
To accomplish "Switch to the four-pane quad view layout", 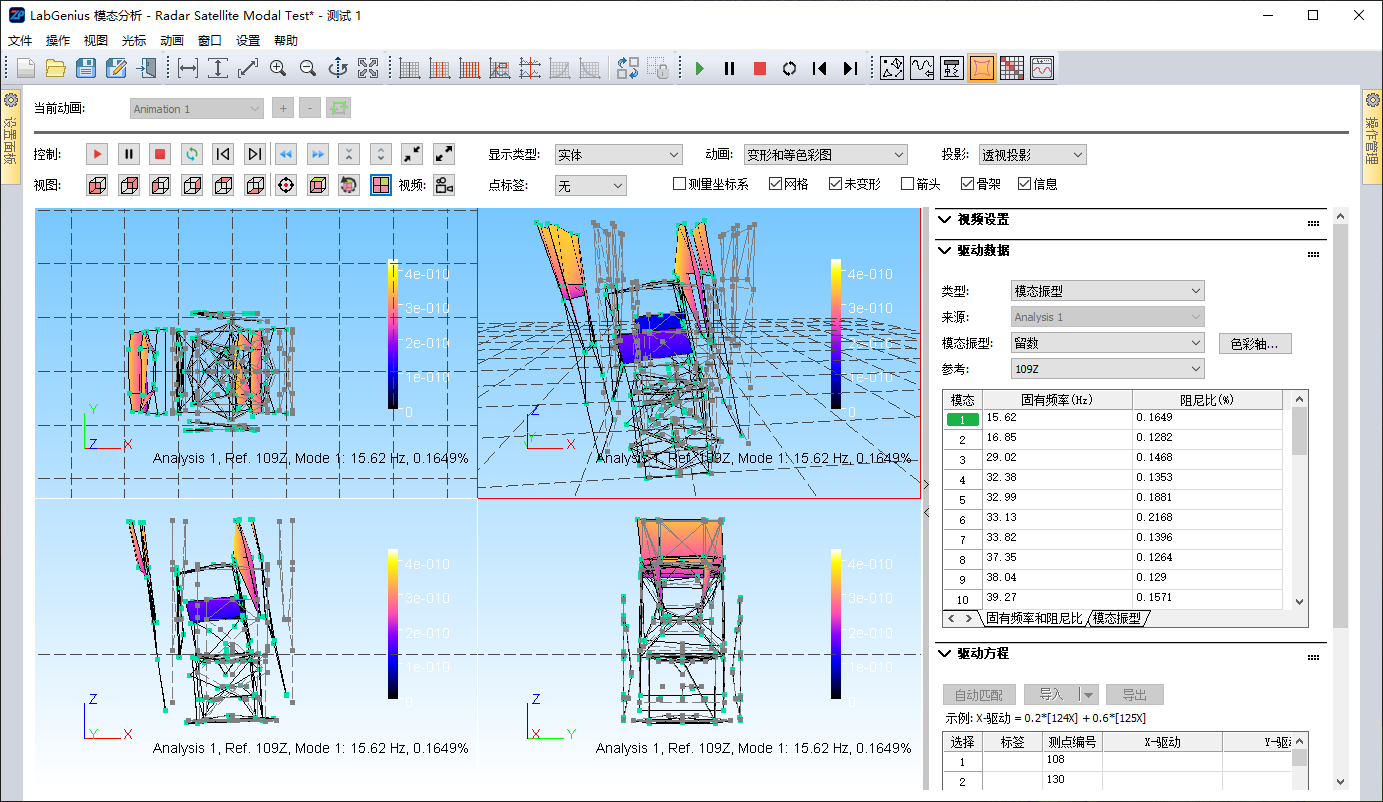I will [381, 185].
